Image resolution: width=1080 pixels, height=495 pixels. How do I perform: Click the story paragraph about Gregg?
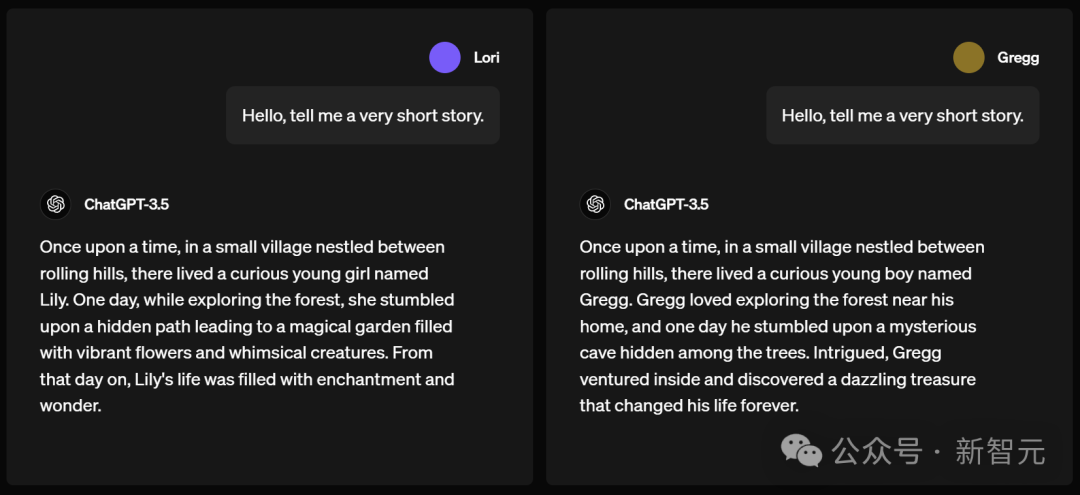[x=782, y=326]
